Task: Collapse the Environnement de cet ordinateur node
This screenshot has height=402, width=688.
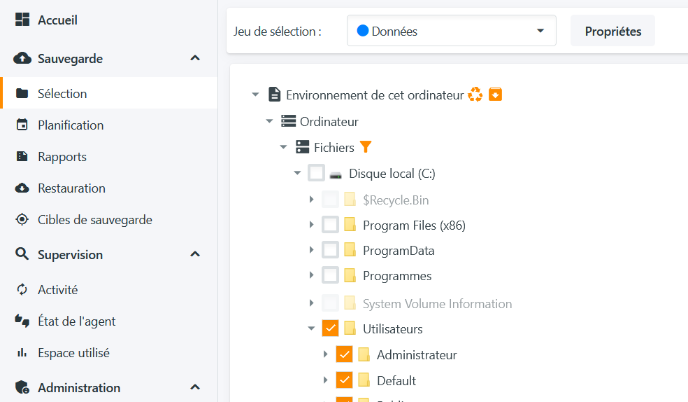Action: 255,94
